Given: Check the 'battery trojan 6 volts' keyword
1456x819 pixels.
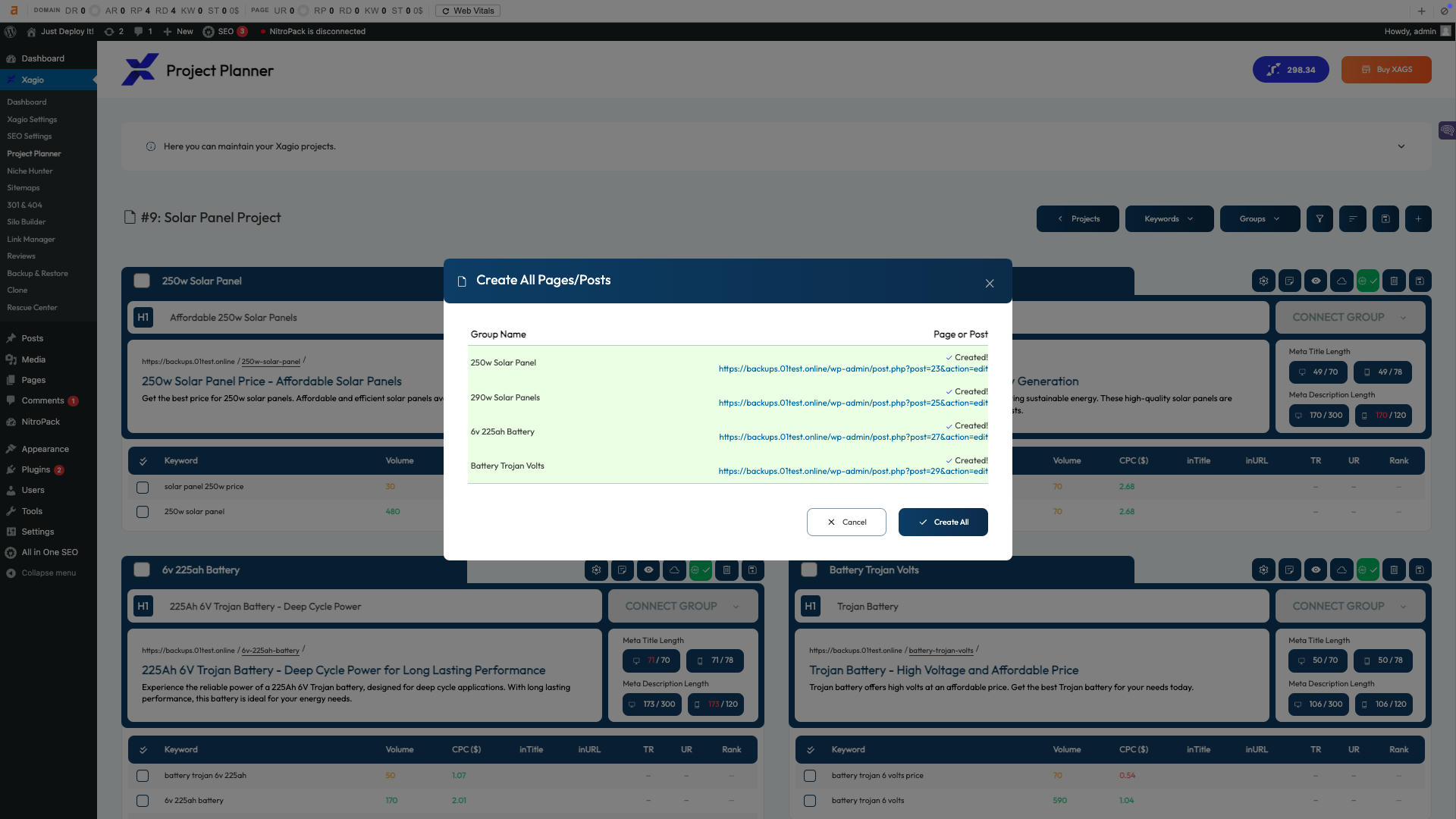Looking at the screenshot, I should point(810,801).
